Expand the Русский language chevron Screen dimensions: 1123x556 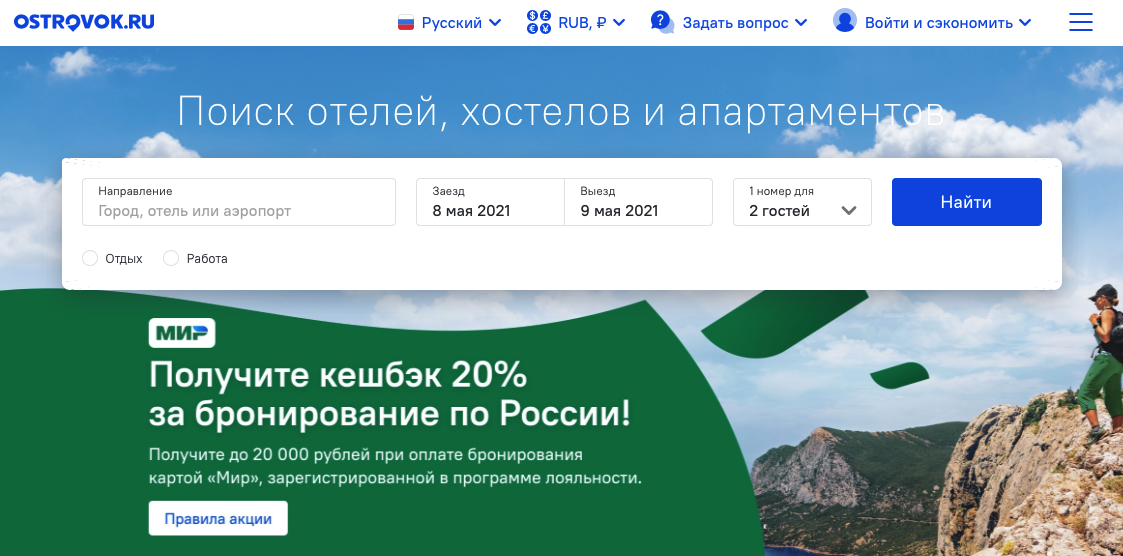coord(495,23)
